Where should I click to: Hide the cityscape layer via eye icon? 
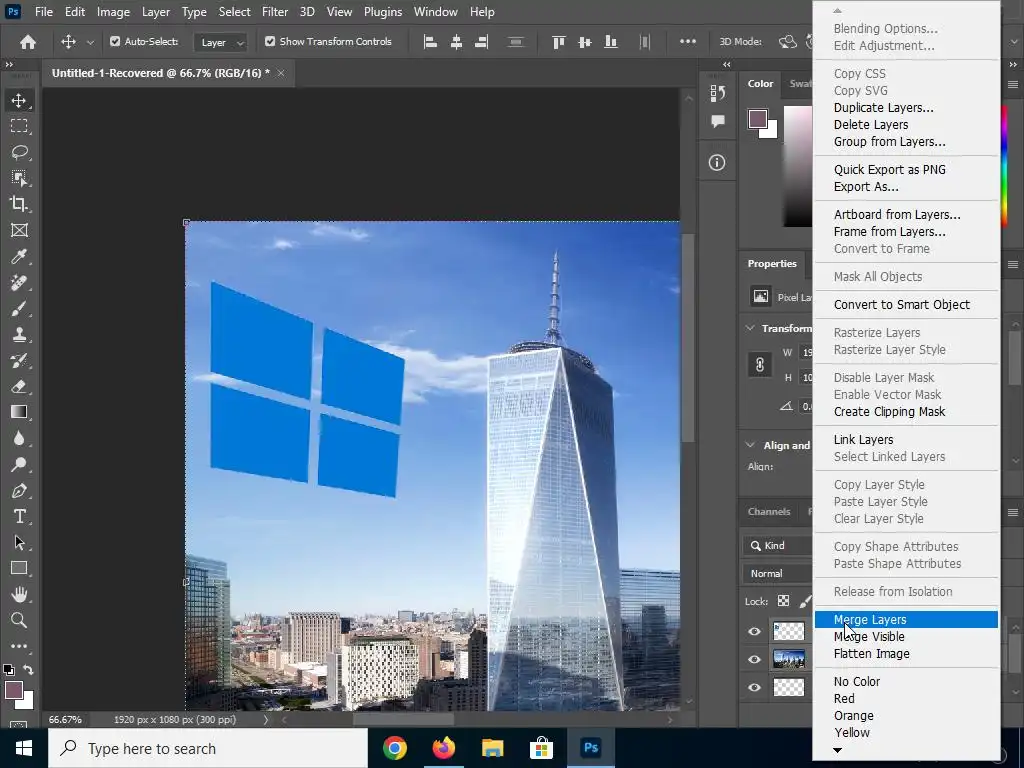[754, 660]
